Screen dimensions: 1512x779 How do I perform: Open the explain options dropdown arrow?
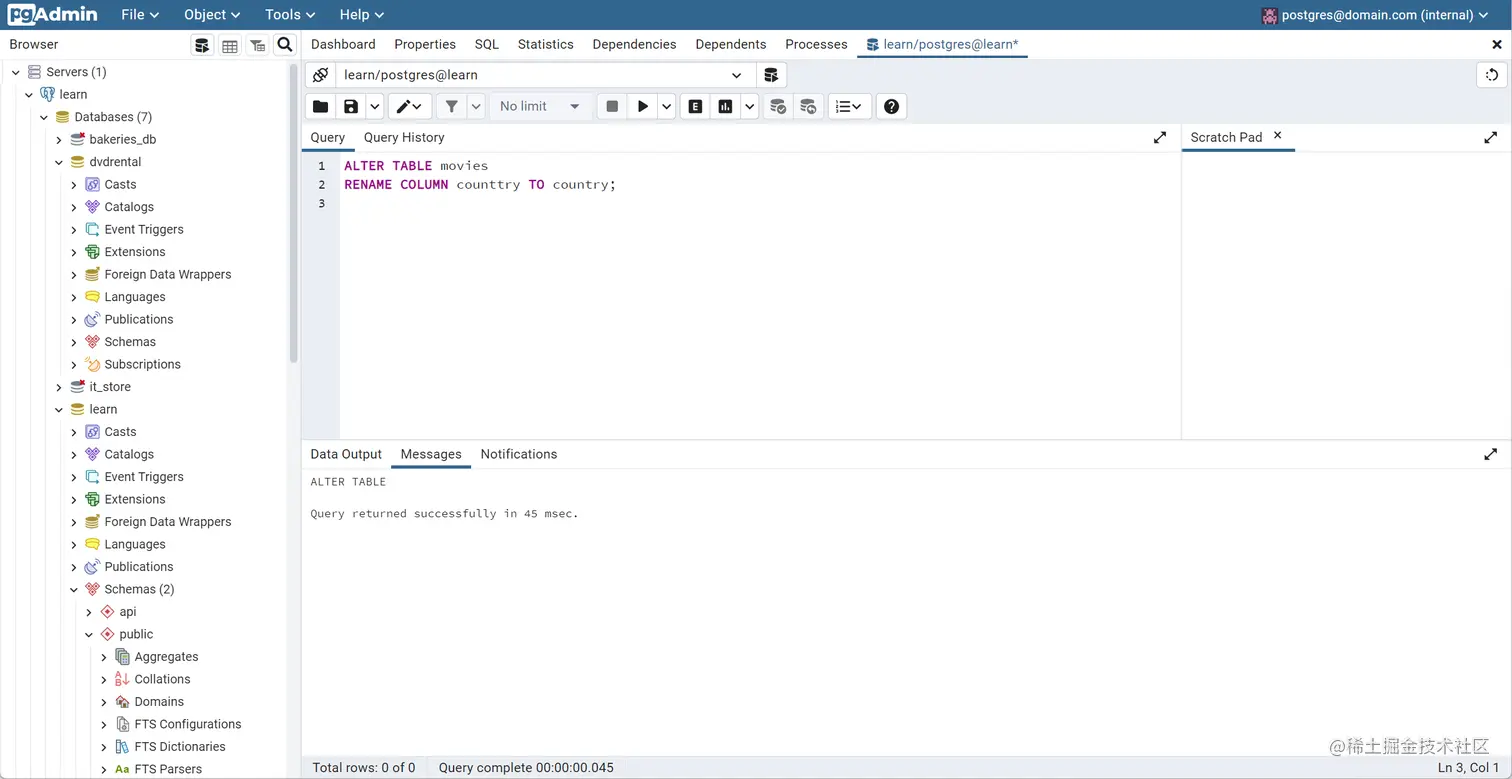(x=749, y=106)
